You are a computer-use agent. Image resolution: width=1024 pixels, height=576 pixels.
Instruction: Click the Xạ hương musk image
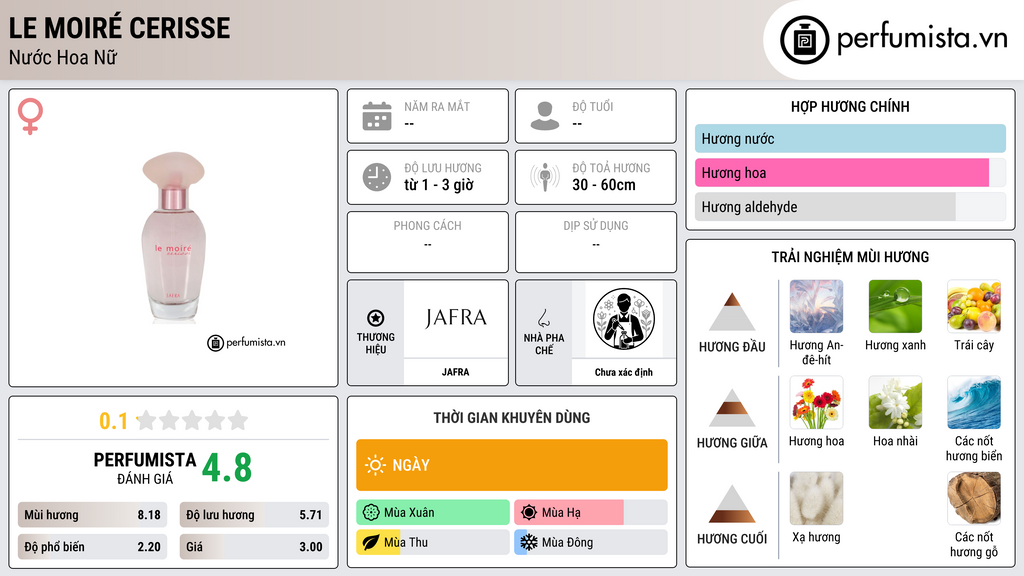point(816,499)
